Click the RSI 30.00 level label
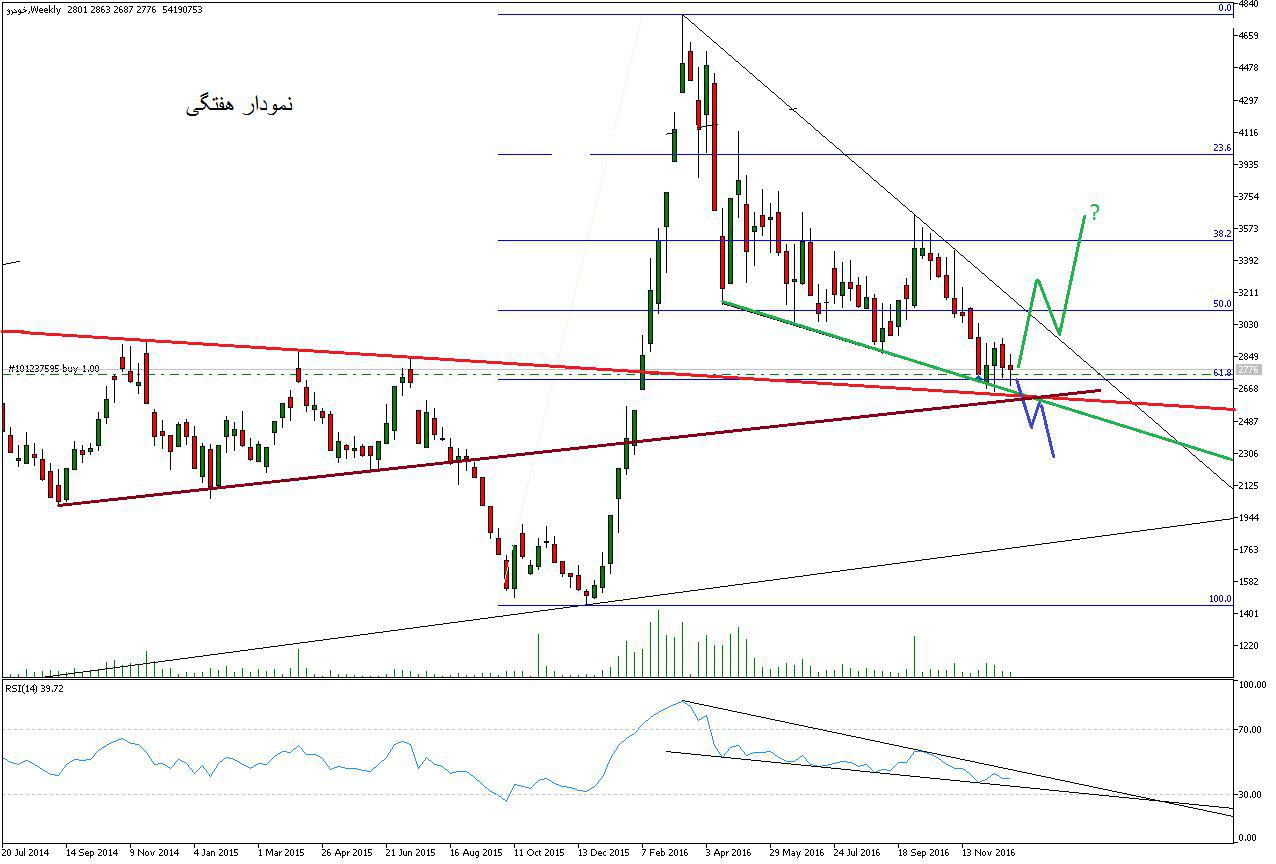Screen dimensions: 1276x864 click(1250, 794)
